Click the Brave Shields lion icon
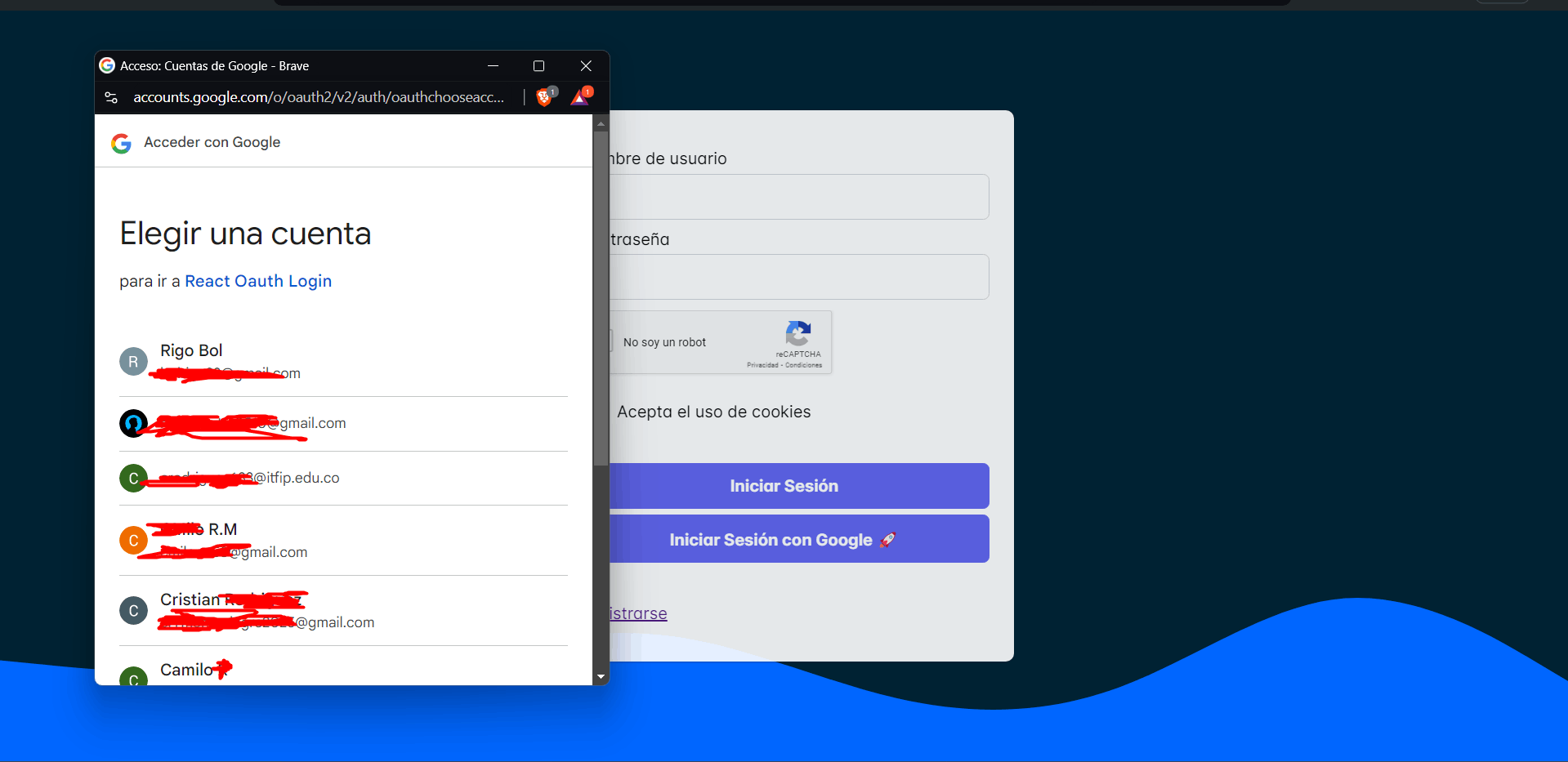Screen dimensions: 1568x762 (544, 97)
